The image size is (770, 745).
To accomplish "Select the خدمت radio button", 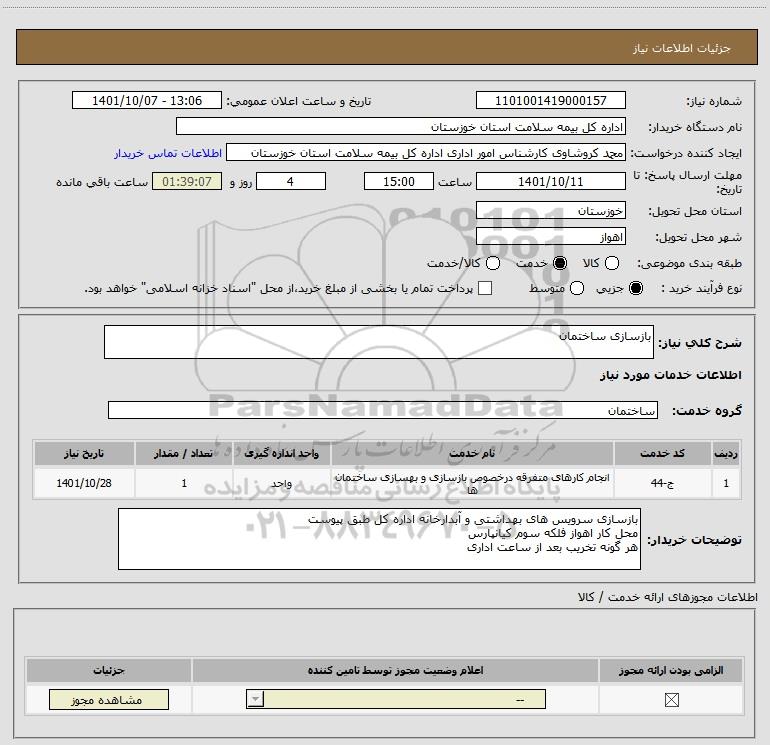I will [559, 263].
